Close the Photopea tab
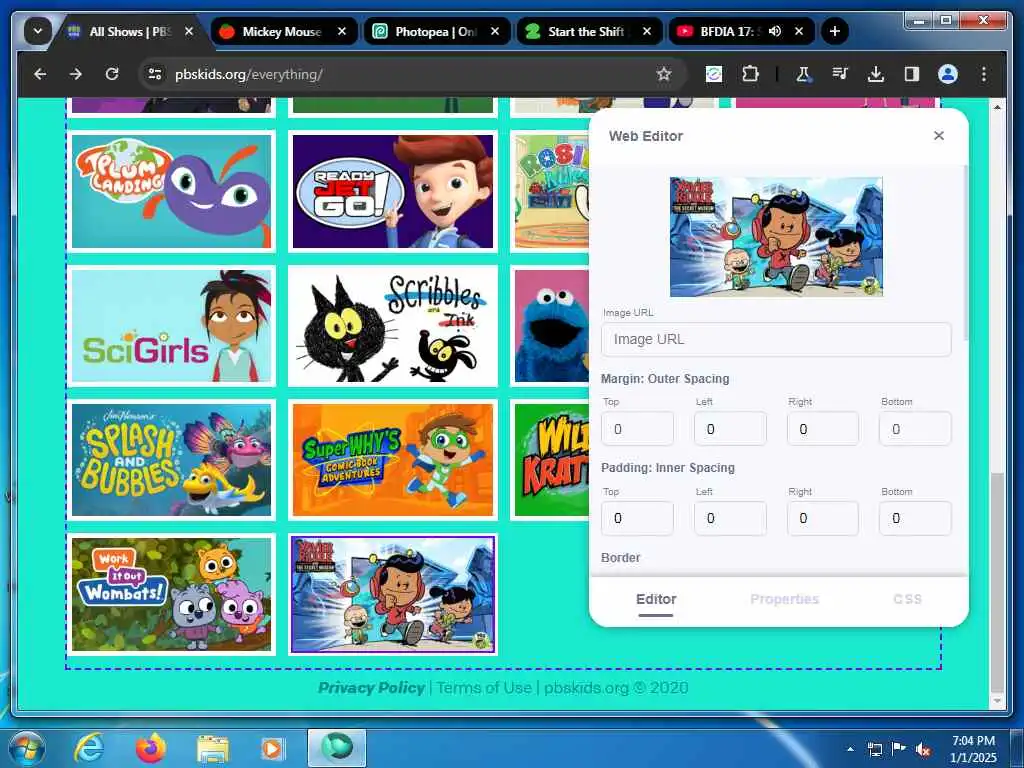1024x768 pixels. [495, 31]
